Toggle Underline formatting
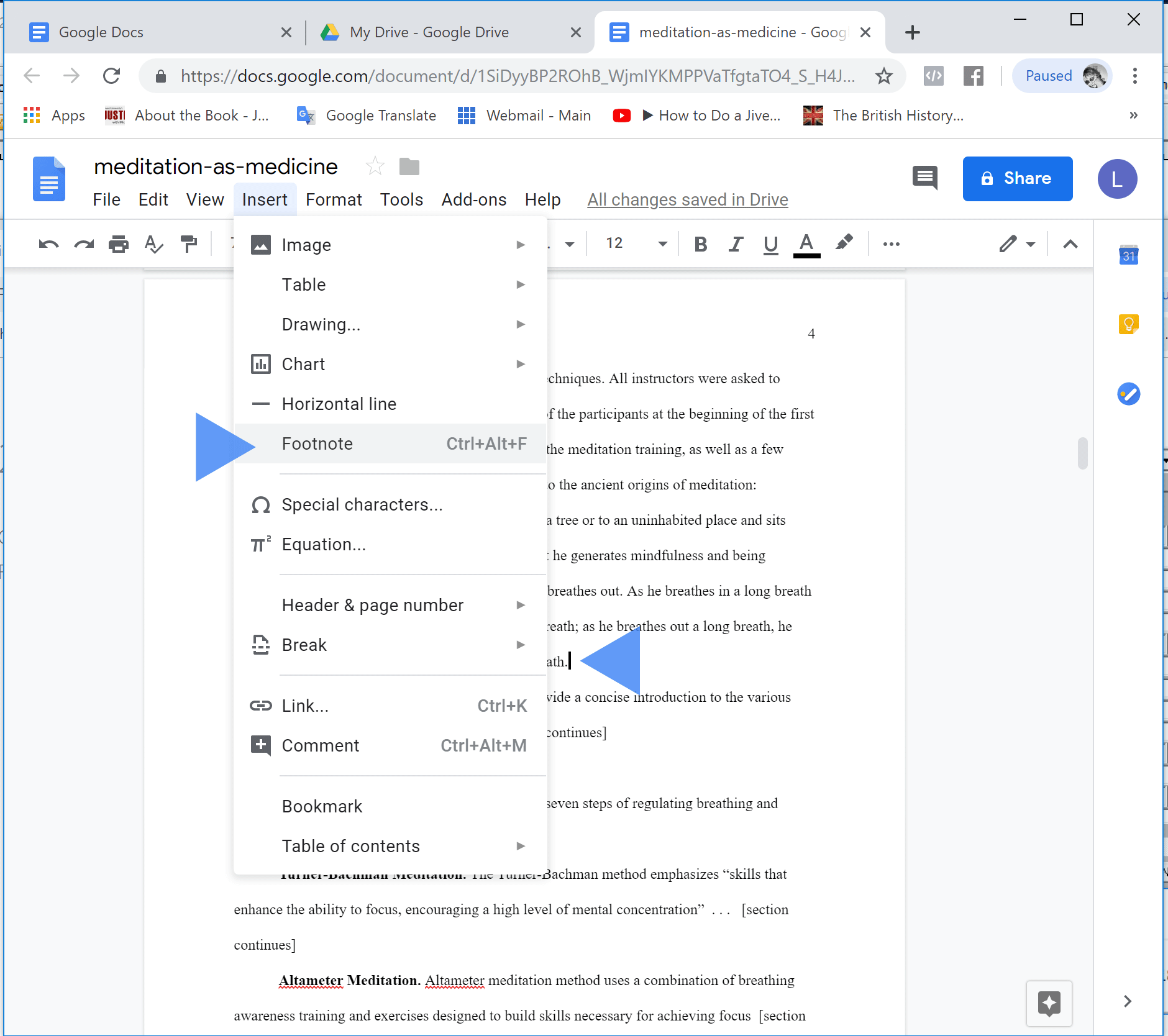This screenshot has height=1036, width=1168. pyautogui.click(x=770, y=244)
